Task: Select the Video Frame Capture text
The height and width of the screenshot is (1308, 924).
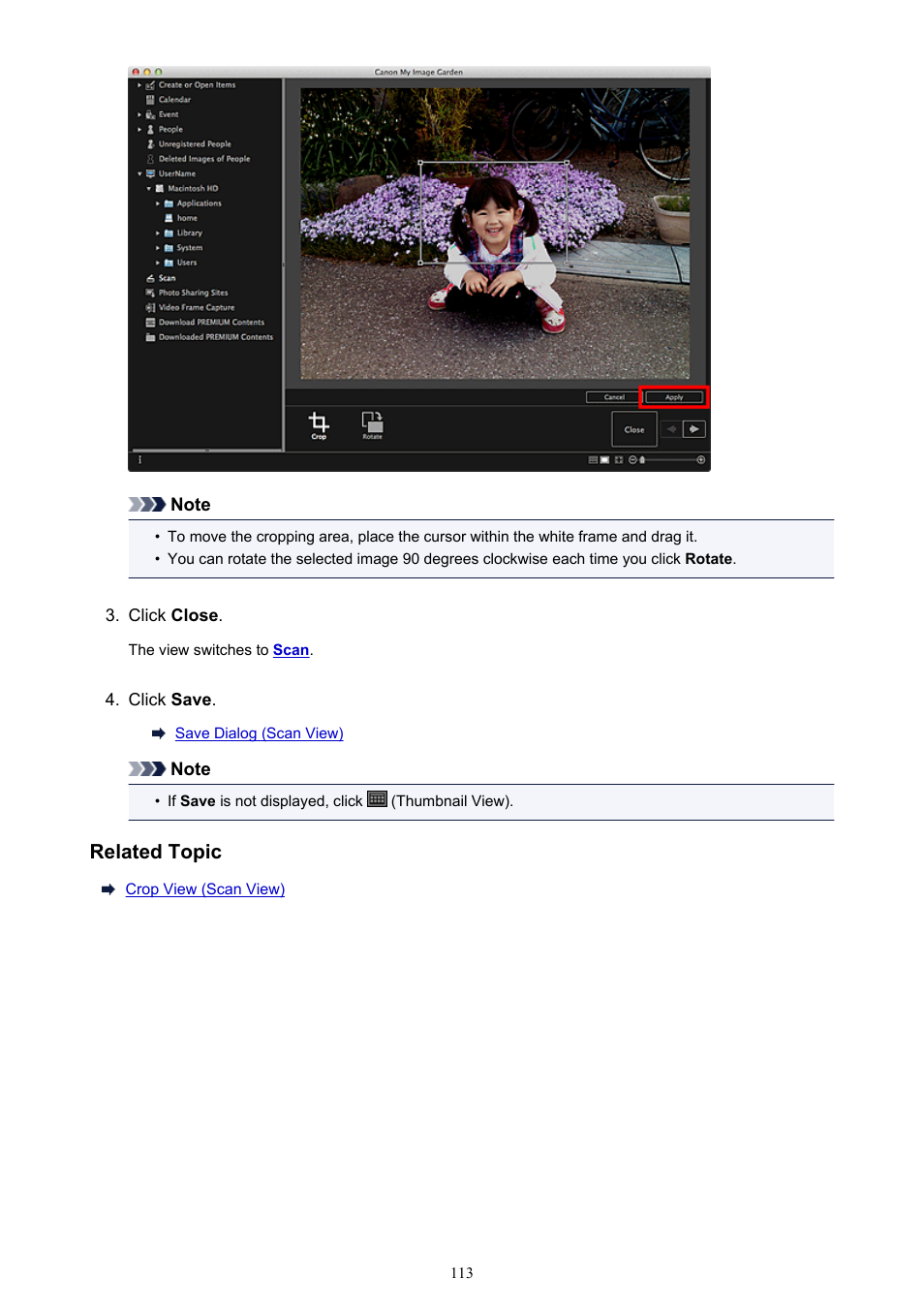Action: click(x=197, y=307)
